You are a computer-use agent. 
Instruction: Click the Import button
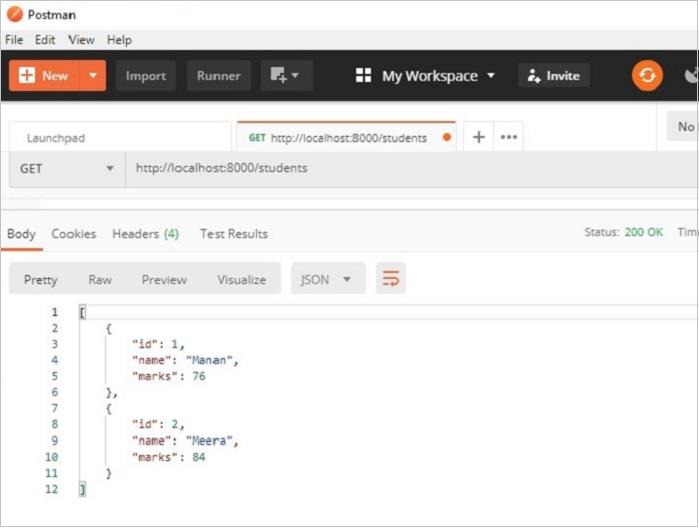(146, 76)
